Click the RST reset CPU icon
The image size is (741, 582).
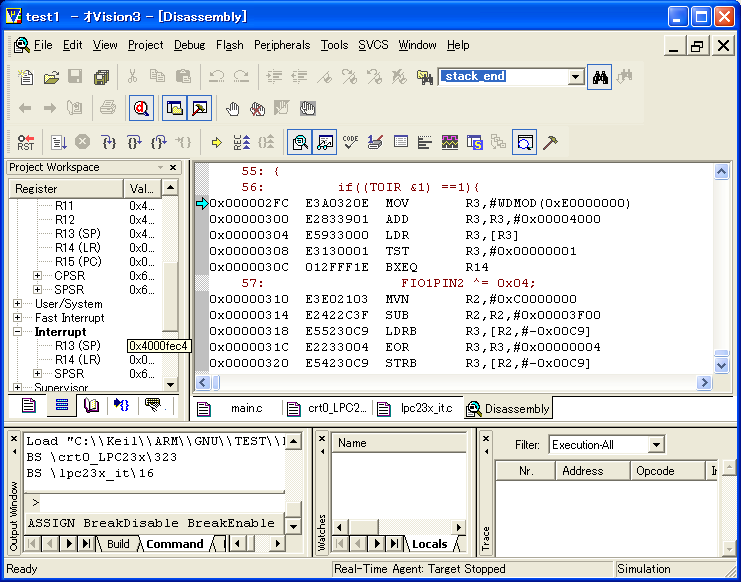[x=26, y=143]
